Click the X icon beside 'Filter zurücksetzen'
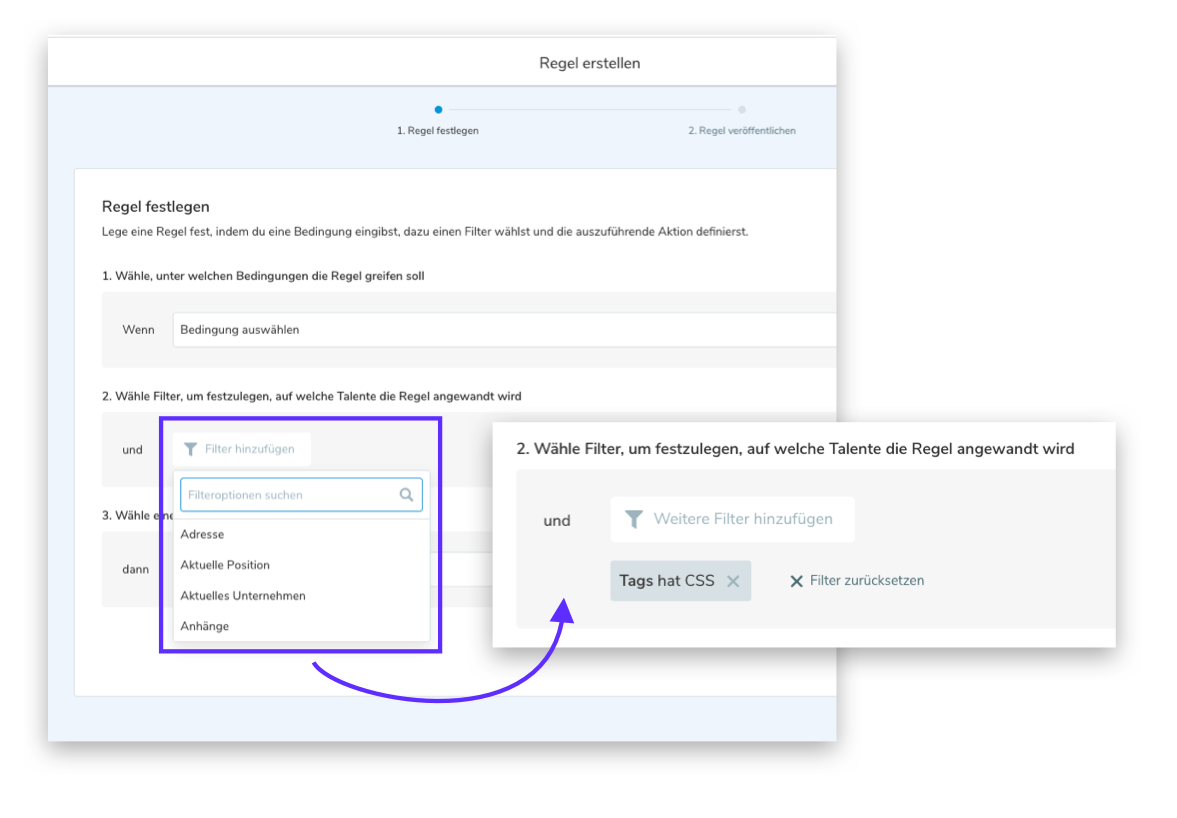The width and height of the screenshot is (1177, 818). coord(797,581)
